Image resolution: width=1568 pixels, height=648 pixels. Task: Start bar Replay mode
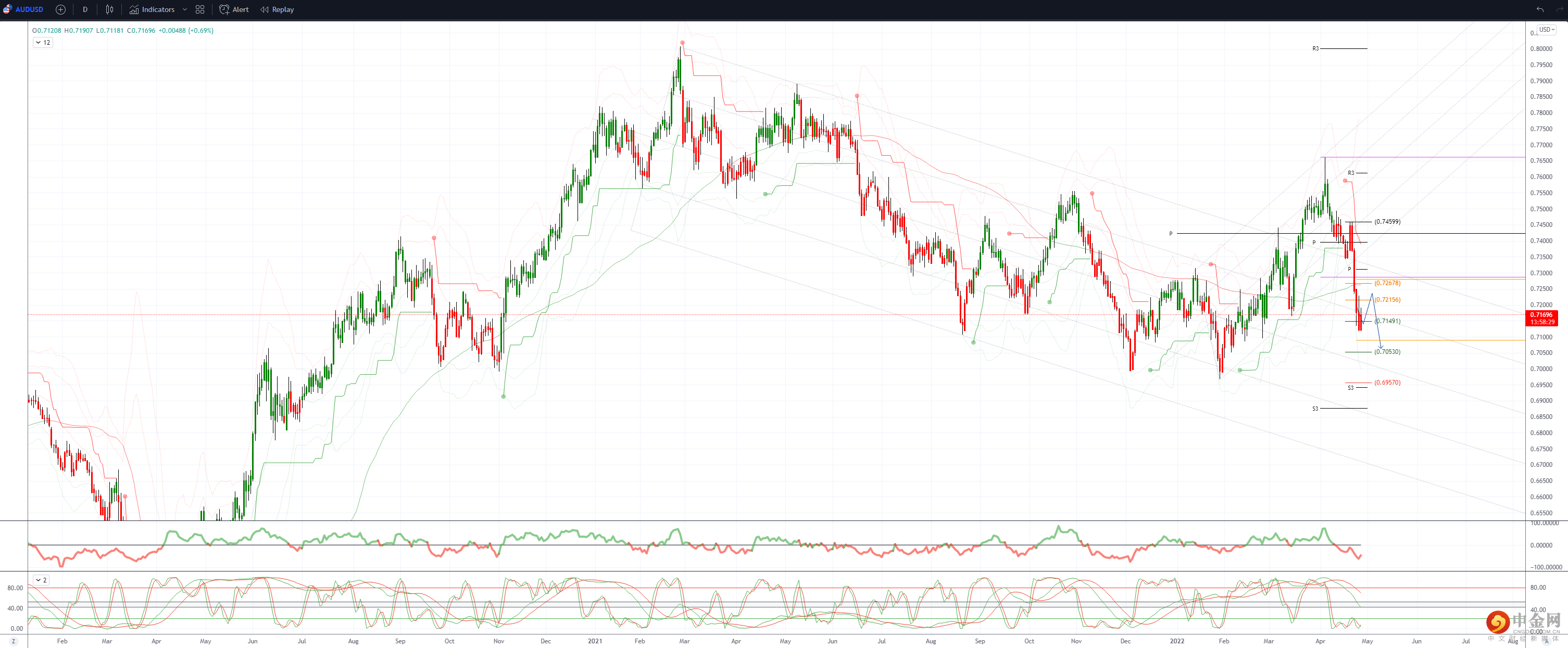click(278, 9)
